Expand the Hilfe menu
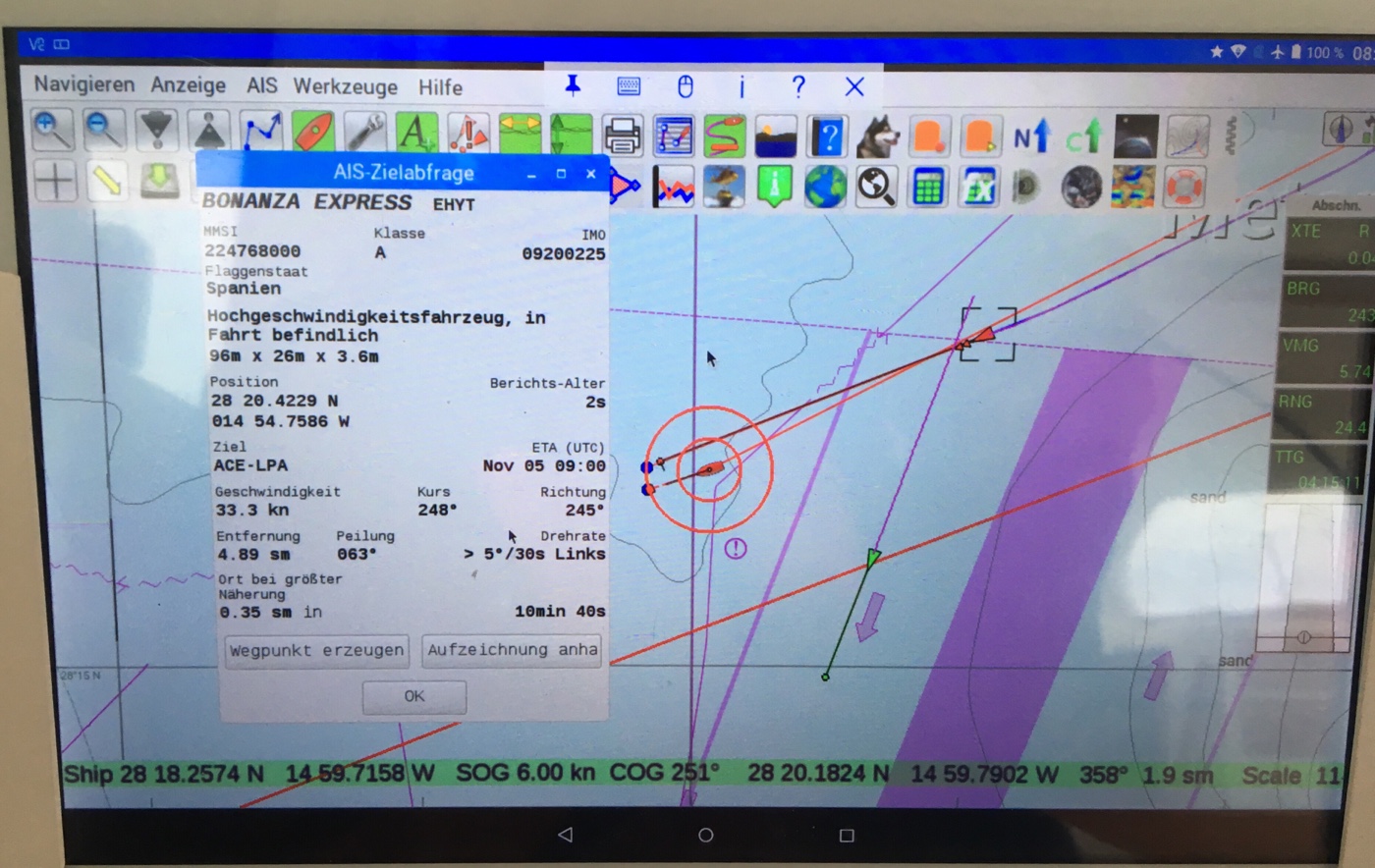Viewport: 1375px width, 868px height. pyautogui.click(x=440, y=87)
